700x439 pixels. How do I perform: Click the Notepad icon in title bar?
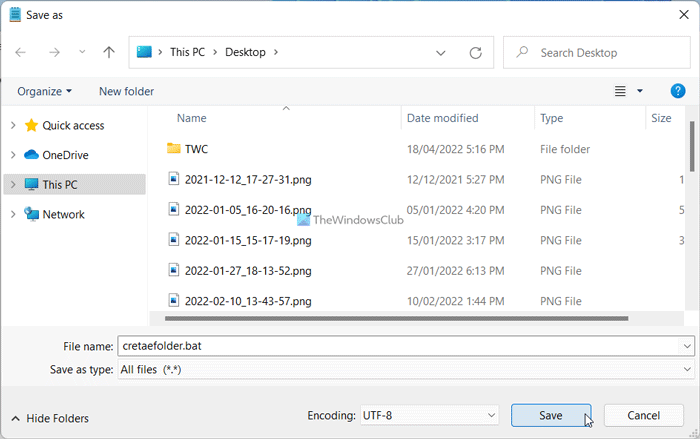(x=15, y=15)
